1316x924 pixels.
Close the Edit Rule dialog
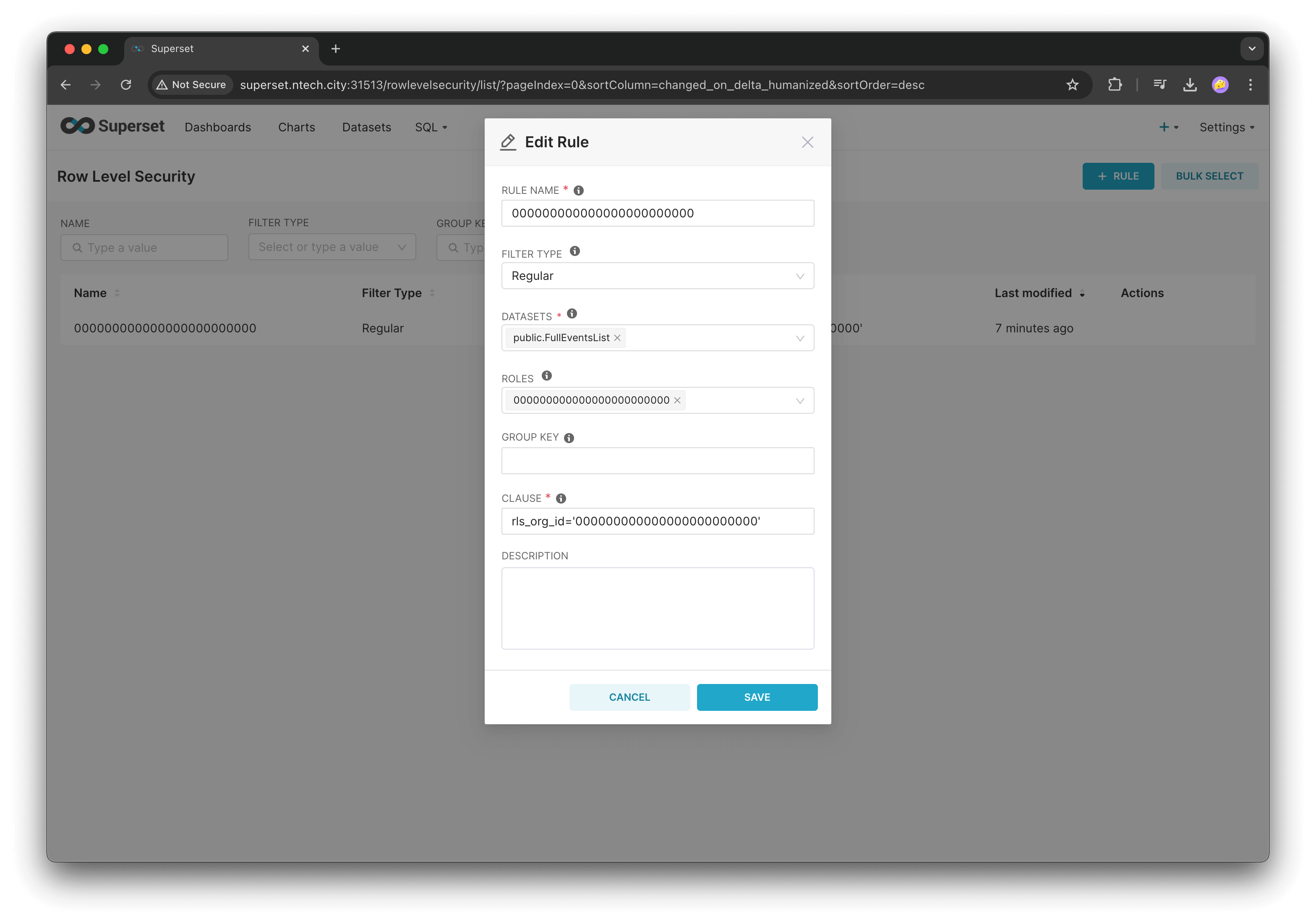point(807,142)
